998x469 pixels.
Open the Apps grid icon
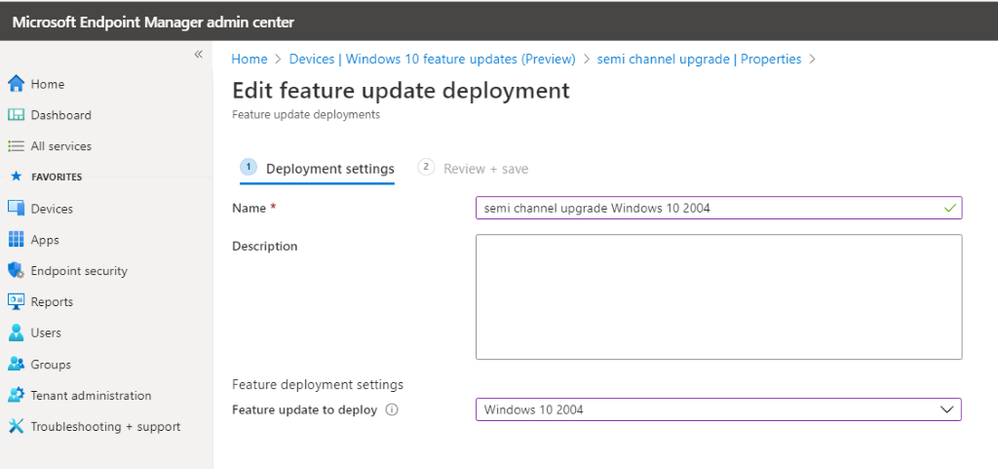click(16, 240)
